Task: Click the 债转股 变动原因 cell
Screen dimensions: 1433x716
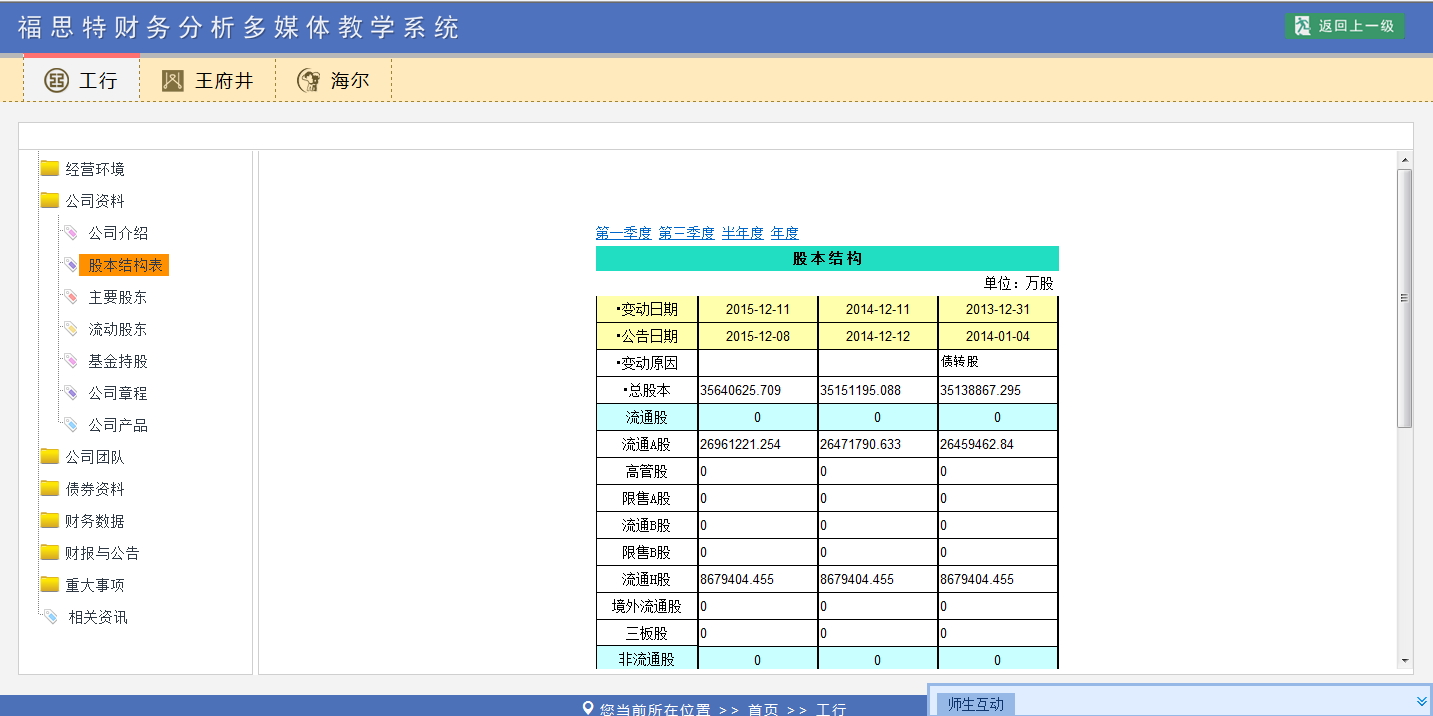Action: click(998, 363)
